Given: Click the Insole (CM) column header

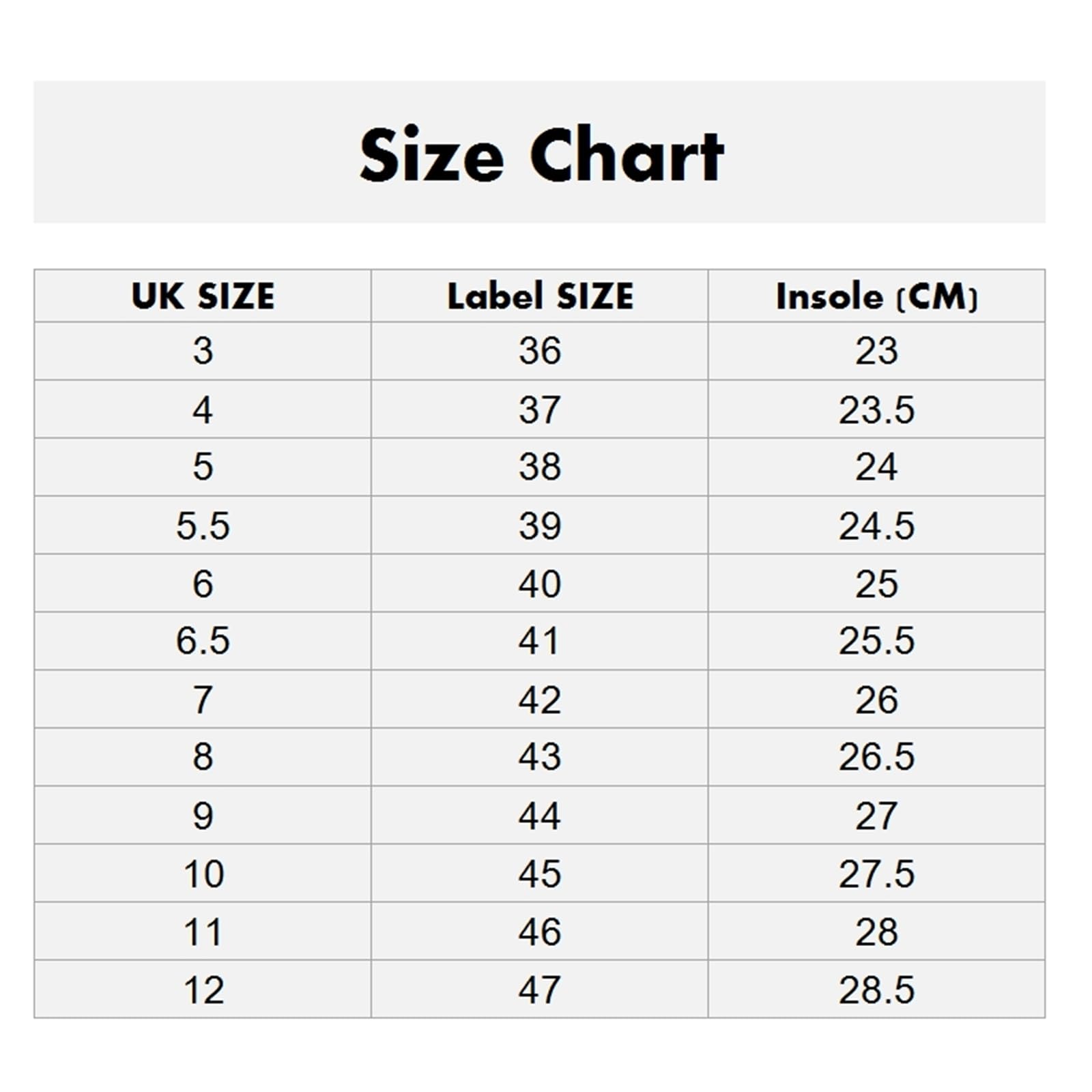Looking at the screenshot, I should [876, 296].
